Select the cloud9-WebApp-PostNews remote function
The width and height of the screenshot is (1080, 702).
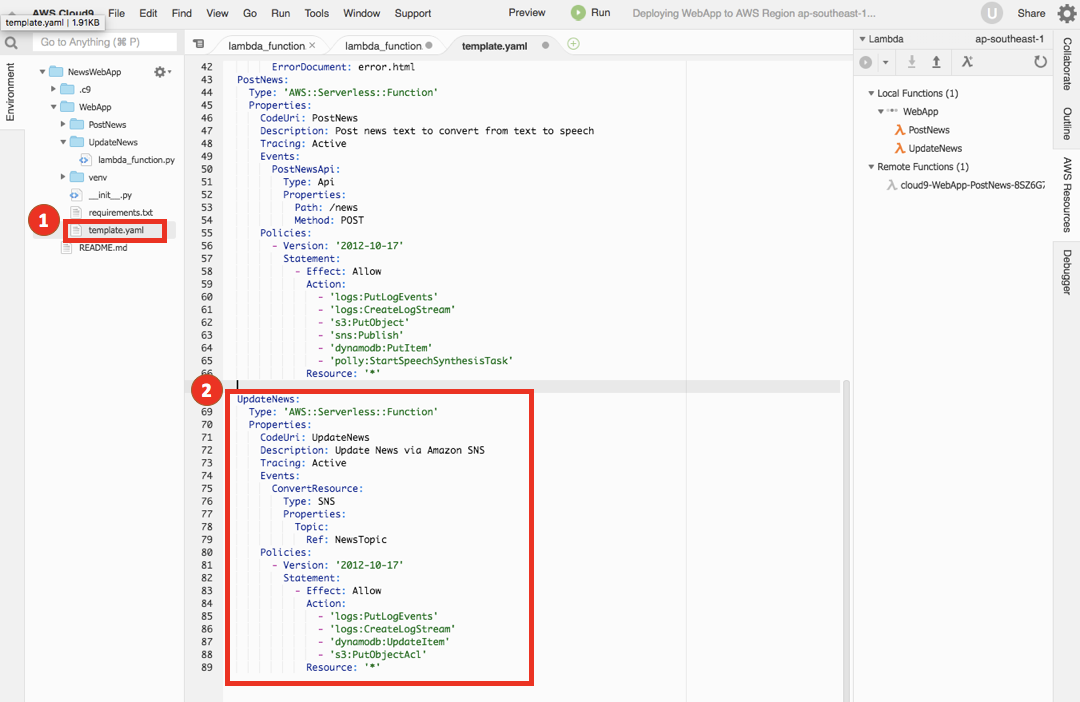[x=973, y=185]
